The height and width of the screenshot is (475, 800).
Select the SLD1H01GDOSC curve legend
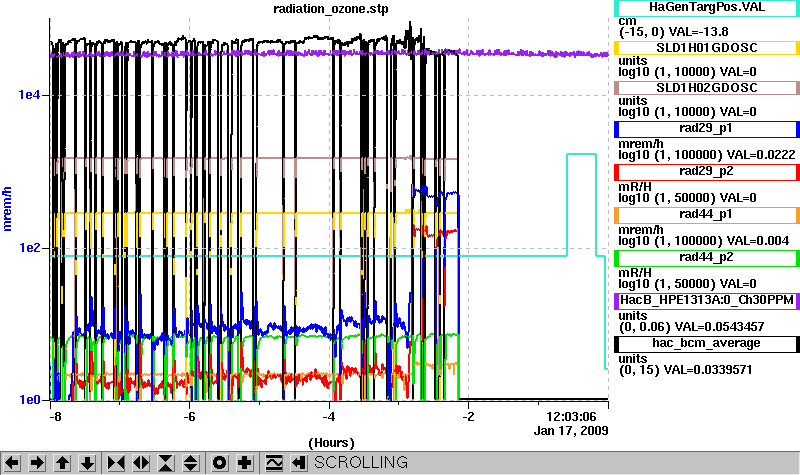pos(707,48)
